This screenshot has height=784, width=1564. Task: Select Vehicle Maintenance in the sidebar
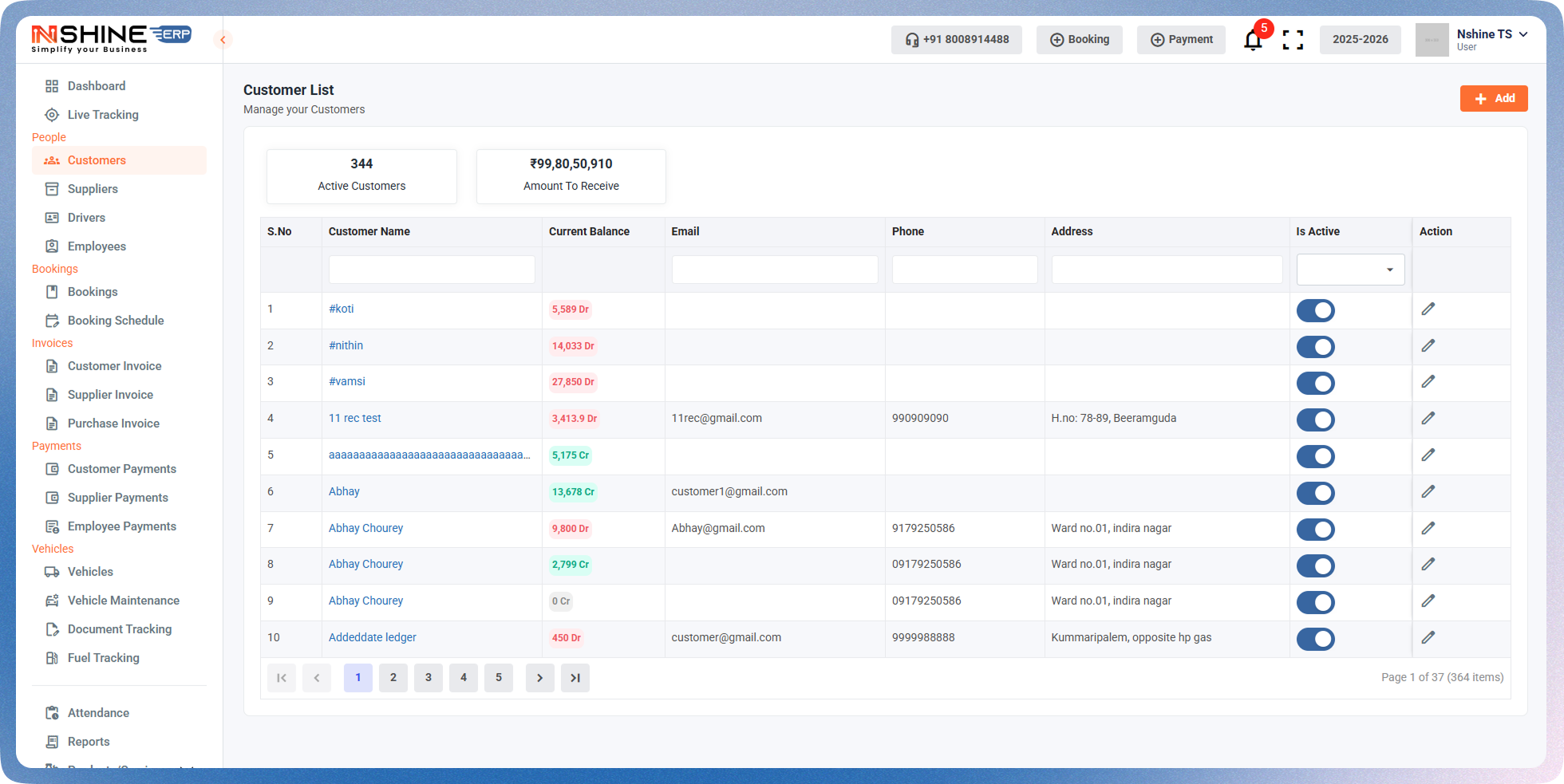coord(123,600)
